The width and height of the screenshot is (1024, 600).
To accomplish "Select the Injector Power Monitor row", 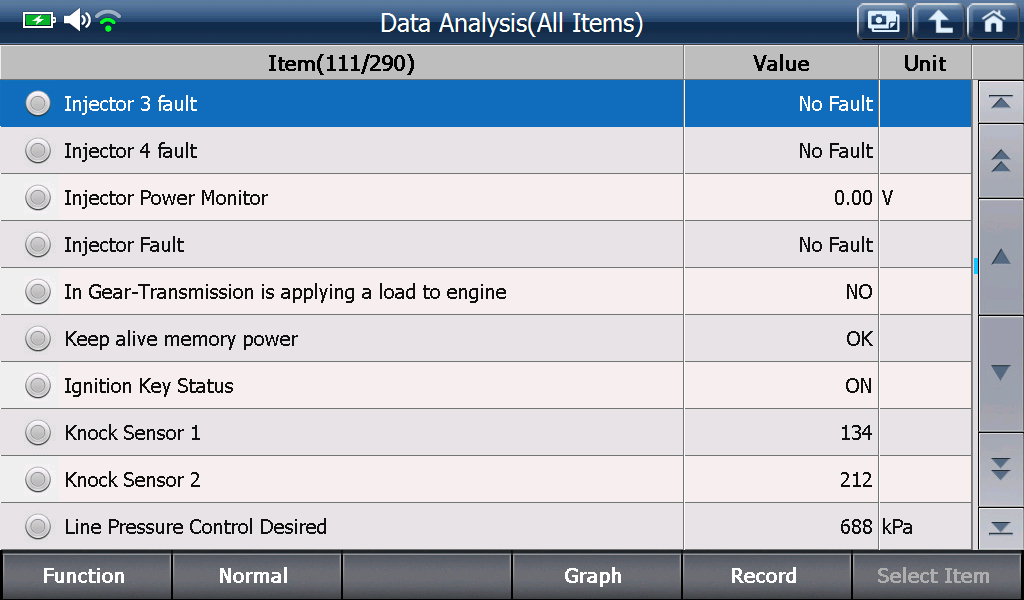I will point(486,198).
